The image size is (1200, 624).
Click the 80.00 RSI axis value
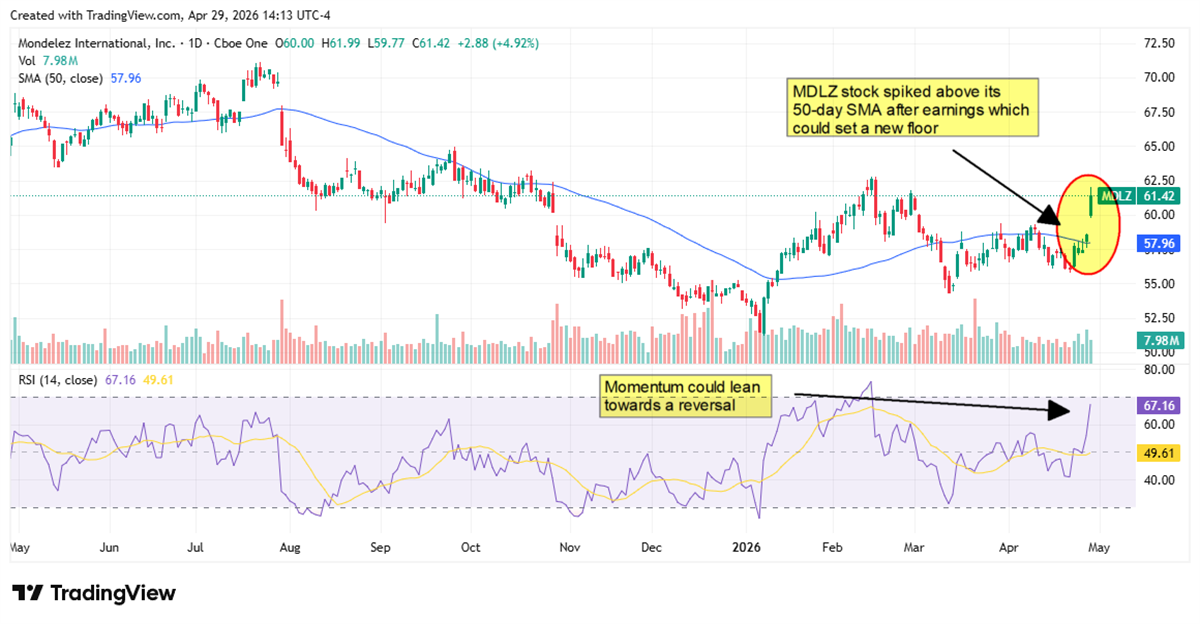click(x=1158, y=370)
